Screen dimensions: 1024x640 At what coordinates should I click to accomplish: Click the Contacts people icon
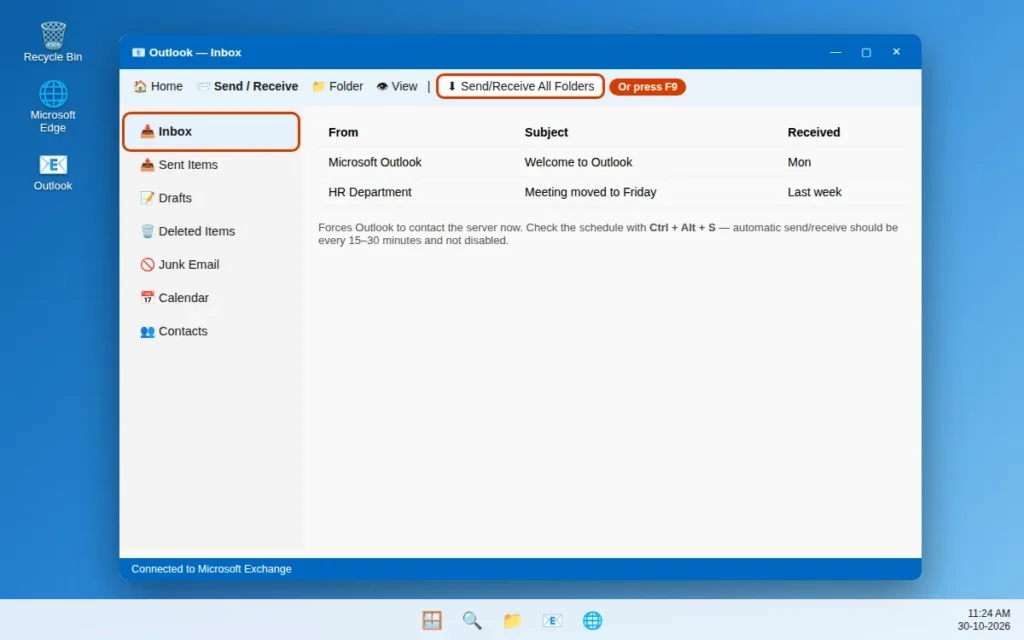[148, 331]
